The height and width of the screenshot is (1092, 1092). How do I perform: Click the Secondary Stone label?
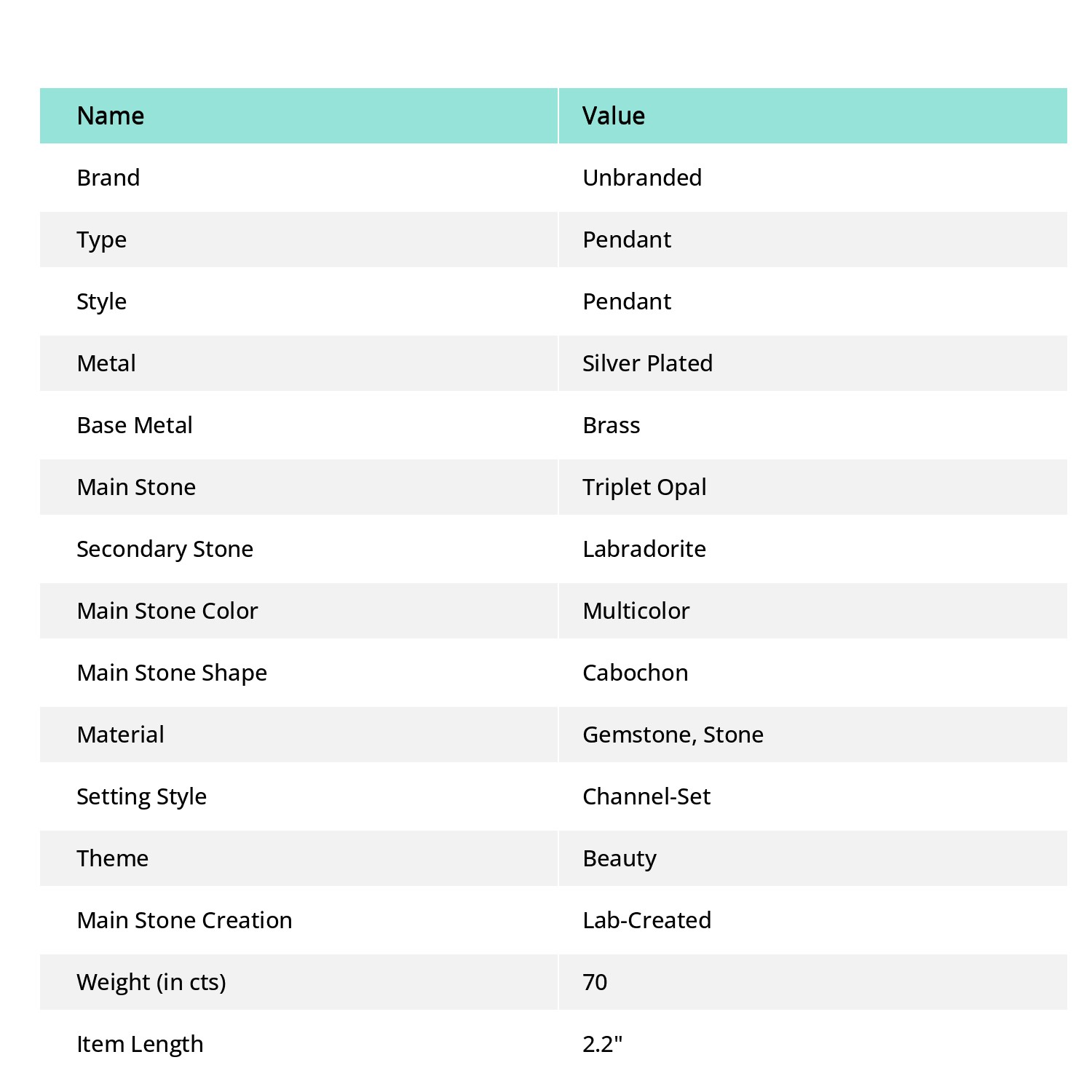[x=165, y=550]
